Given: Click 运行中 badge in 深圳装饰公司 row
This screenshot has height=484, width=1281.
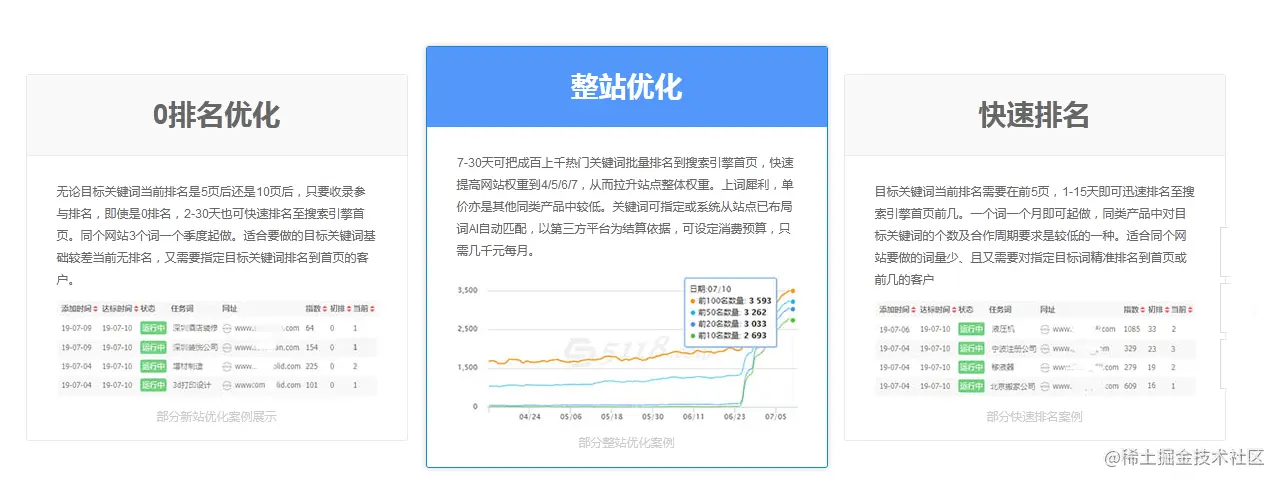Looking at the screenshot, I should point(153,347).
